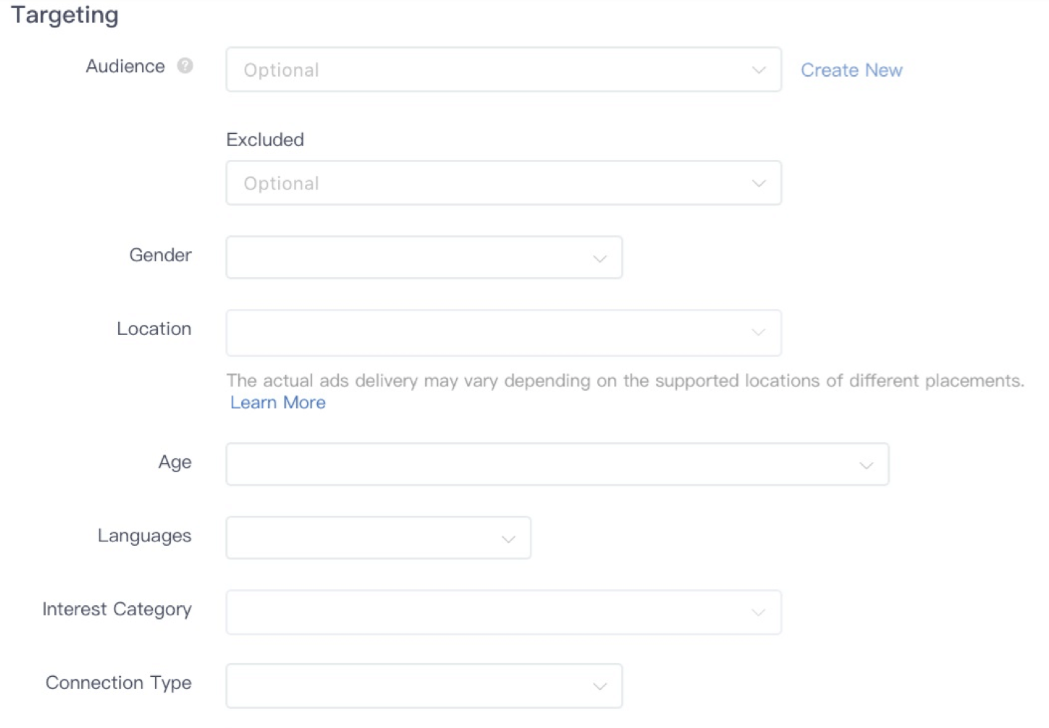Open the Learn More link
This screenshot has width=1049, height=728.
(x=278, y=402)
